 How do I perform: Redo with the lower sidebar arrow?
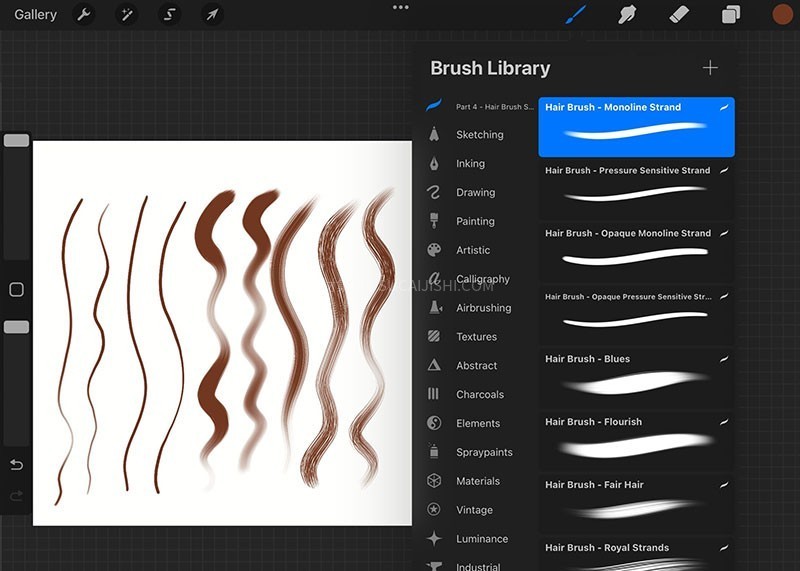(x=16, y=495)
